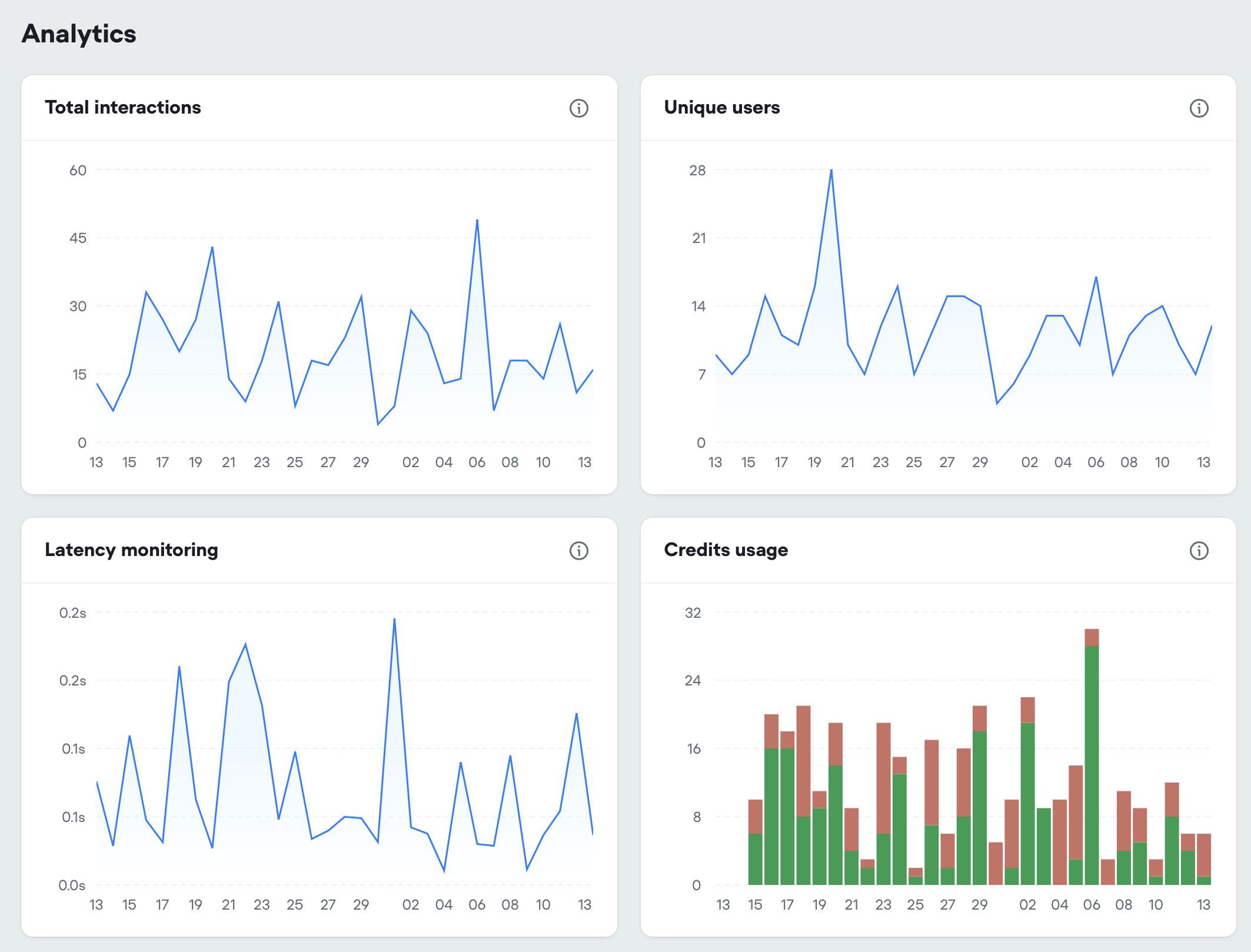Image resolution: width=1251 pixels, height=952 pixels.
Task: Click the 0.0s y-axis label in Latency monitoring
Action: [72, 886]
